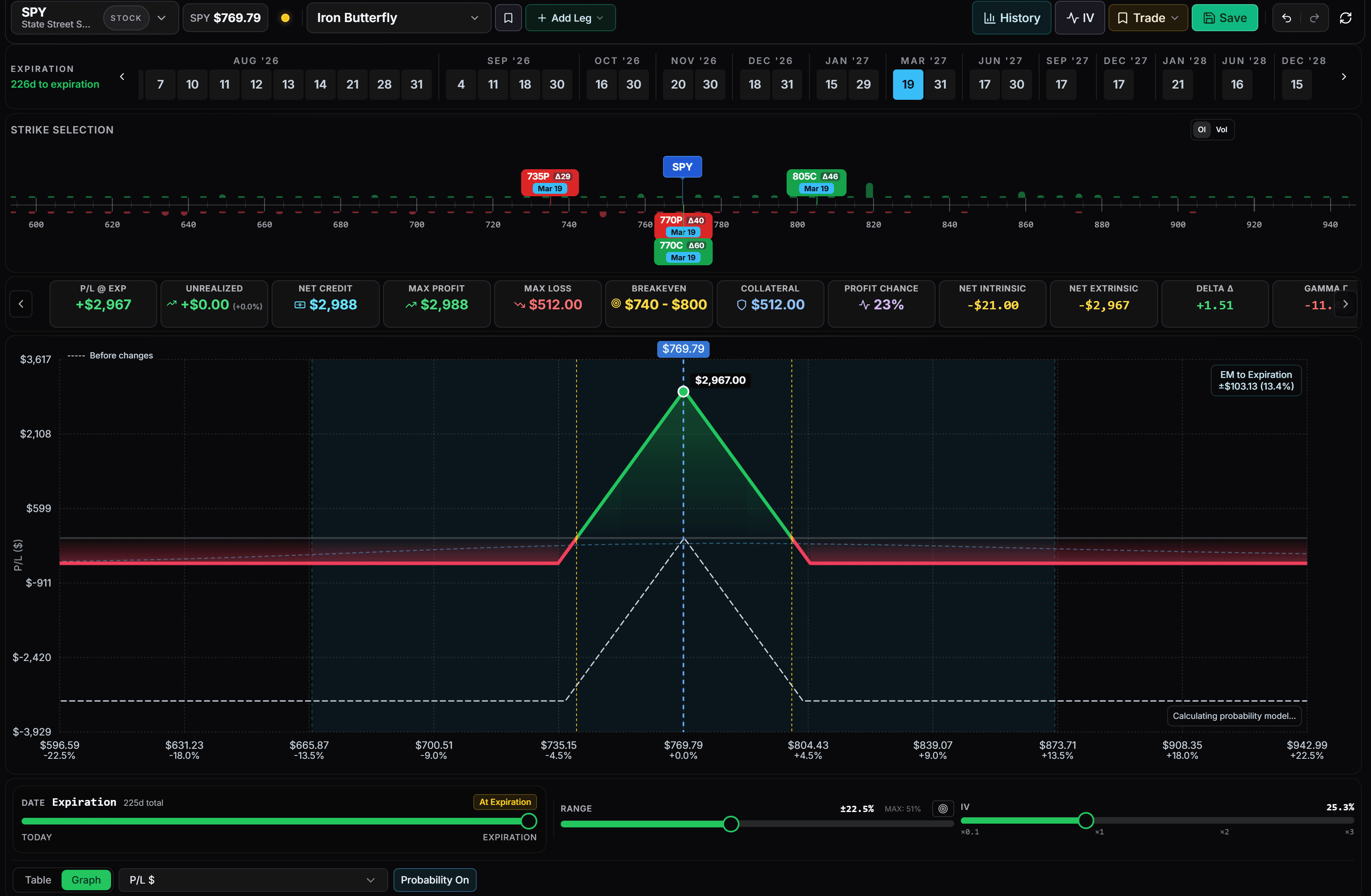Open the P/L $ chart type dropdown

coord(252,879)
